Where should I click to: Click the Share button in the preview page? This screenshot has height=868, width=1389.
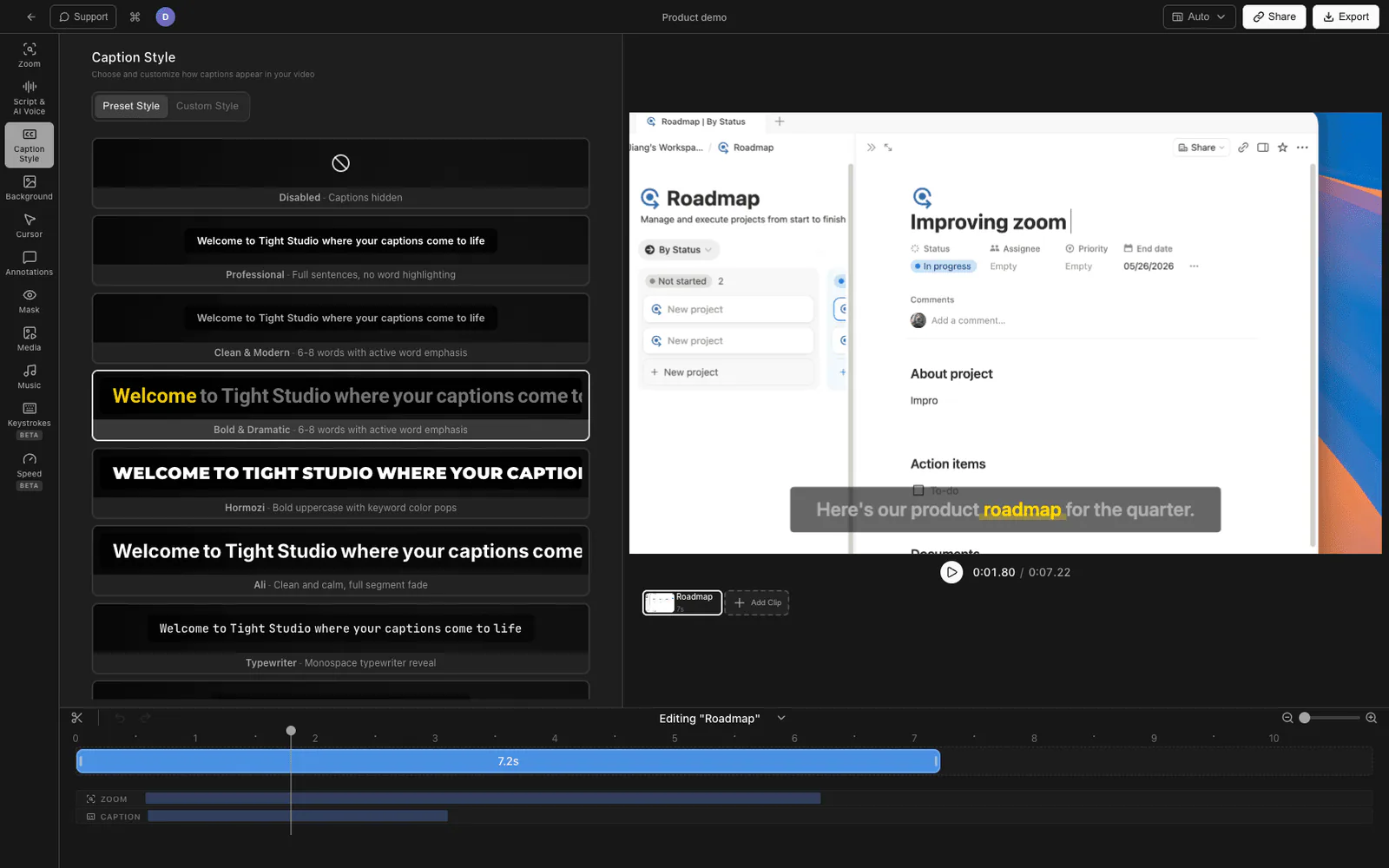(x=1201, y=148)
